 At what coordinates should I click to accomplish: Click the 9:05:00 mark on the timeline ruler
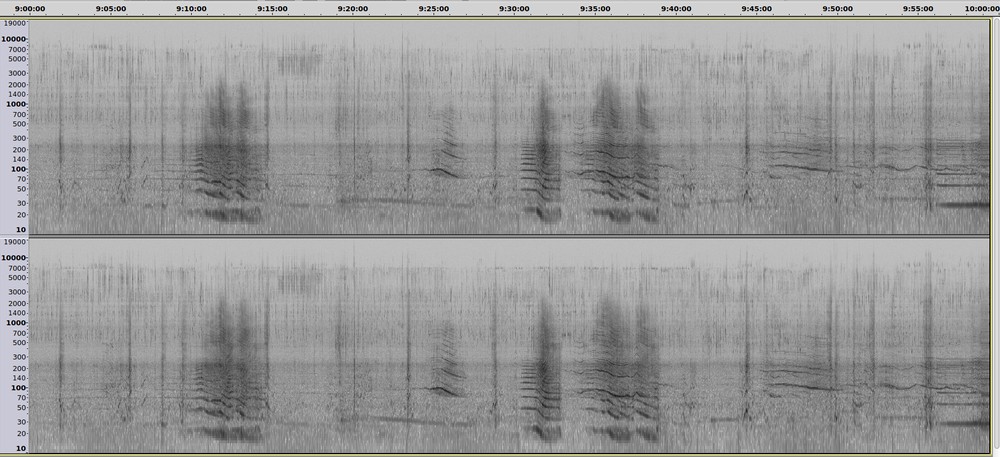tap(110, 8)
